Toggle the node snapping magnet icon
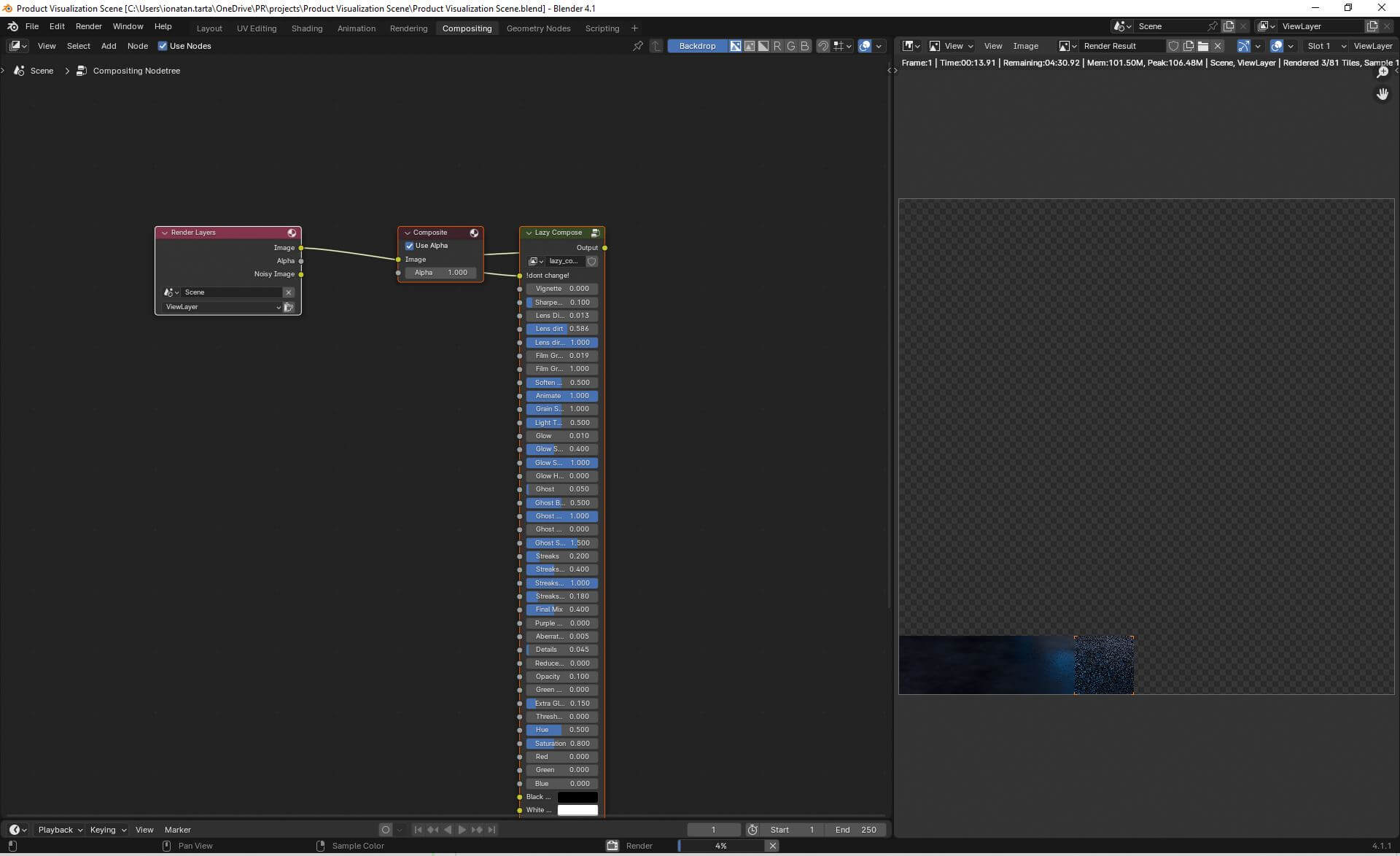 (823, 46)
